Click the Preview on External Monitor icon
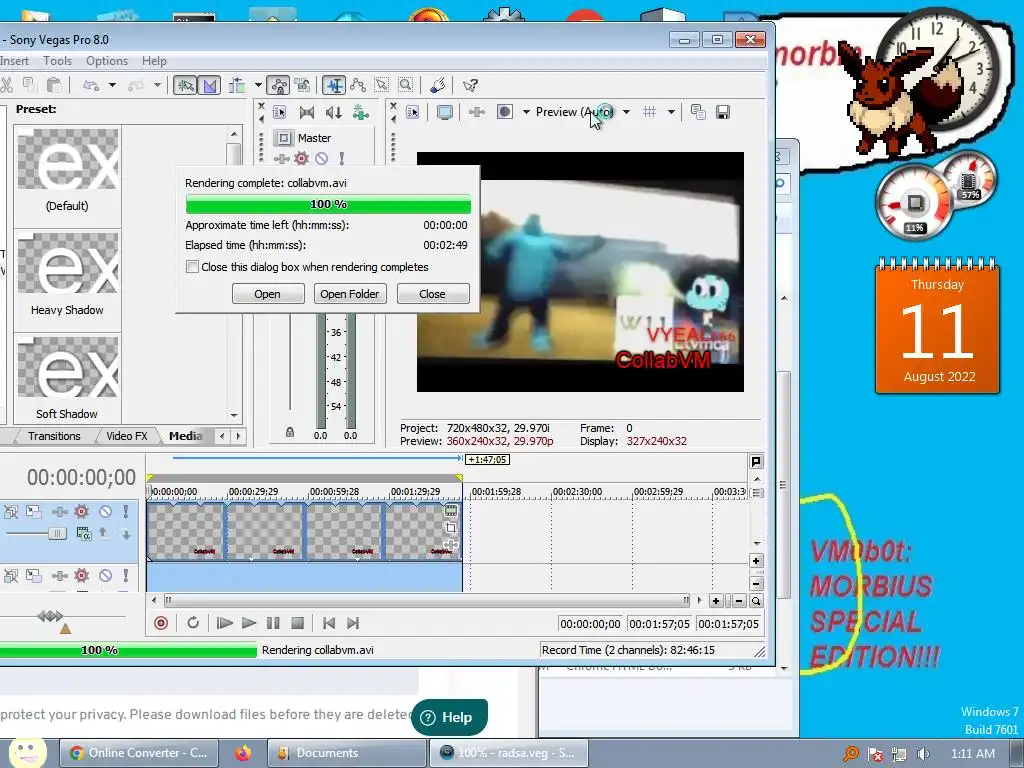This screenshot has height=768, width=1024. pyautogui.click(x=445, y=112)
